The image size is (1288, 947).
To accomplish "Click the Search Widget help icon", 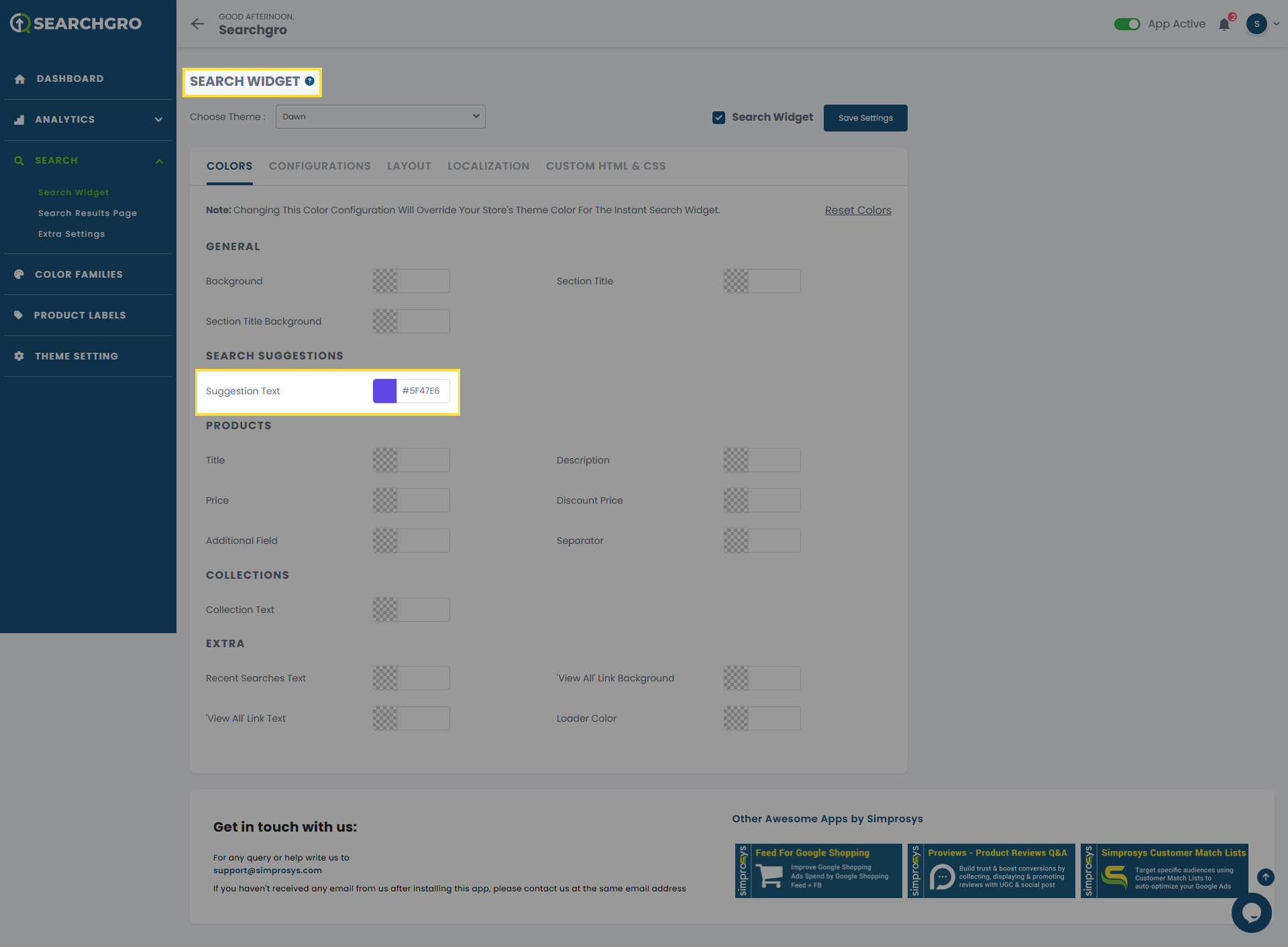I will [309, 81].
